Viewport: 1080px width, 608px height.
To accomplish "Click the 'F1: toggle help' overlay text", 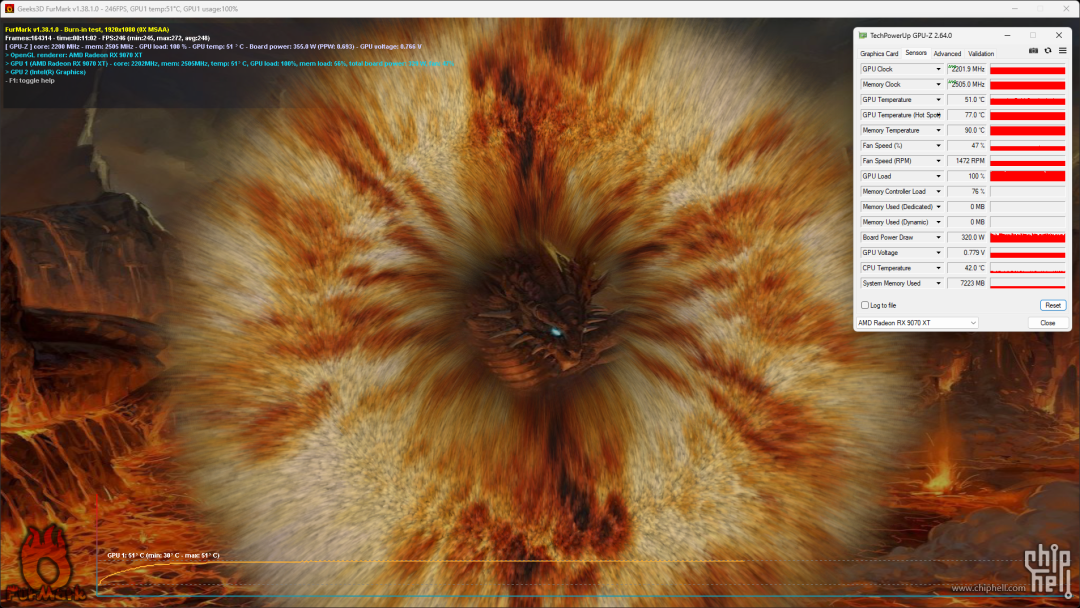I will click(30, 81).
